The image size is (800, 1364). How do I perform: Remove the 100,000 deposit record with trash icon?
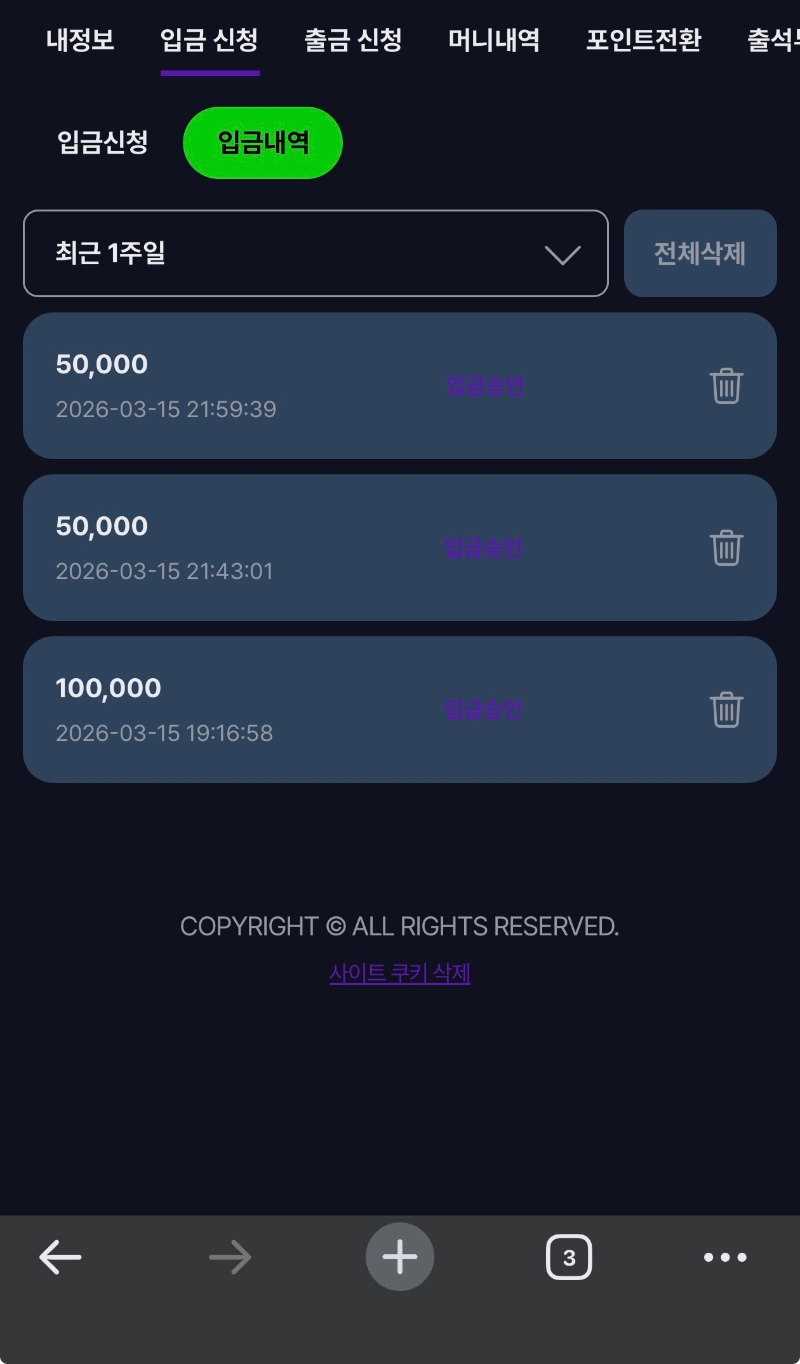726,710
